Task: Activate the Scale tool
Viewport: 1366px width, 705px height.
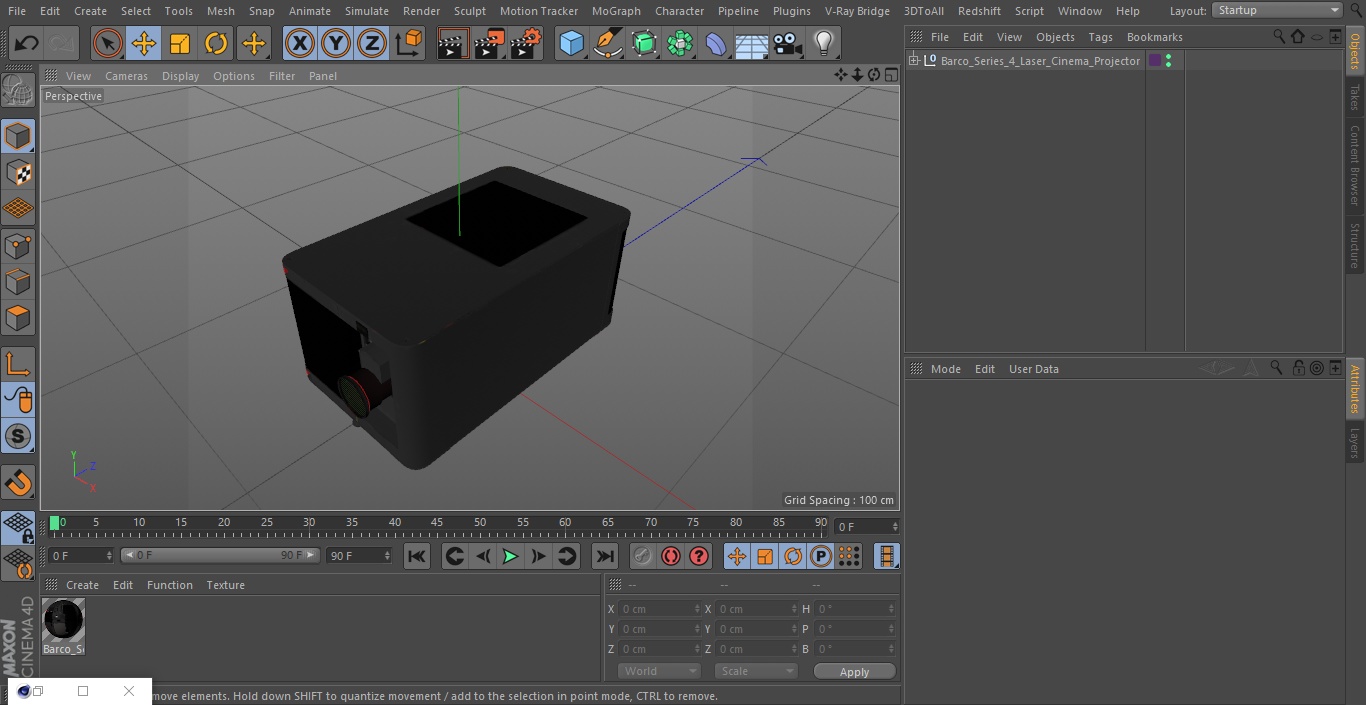Action: [180, 43]
